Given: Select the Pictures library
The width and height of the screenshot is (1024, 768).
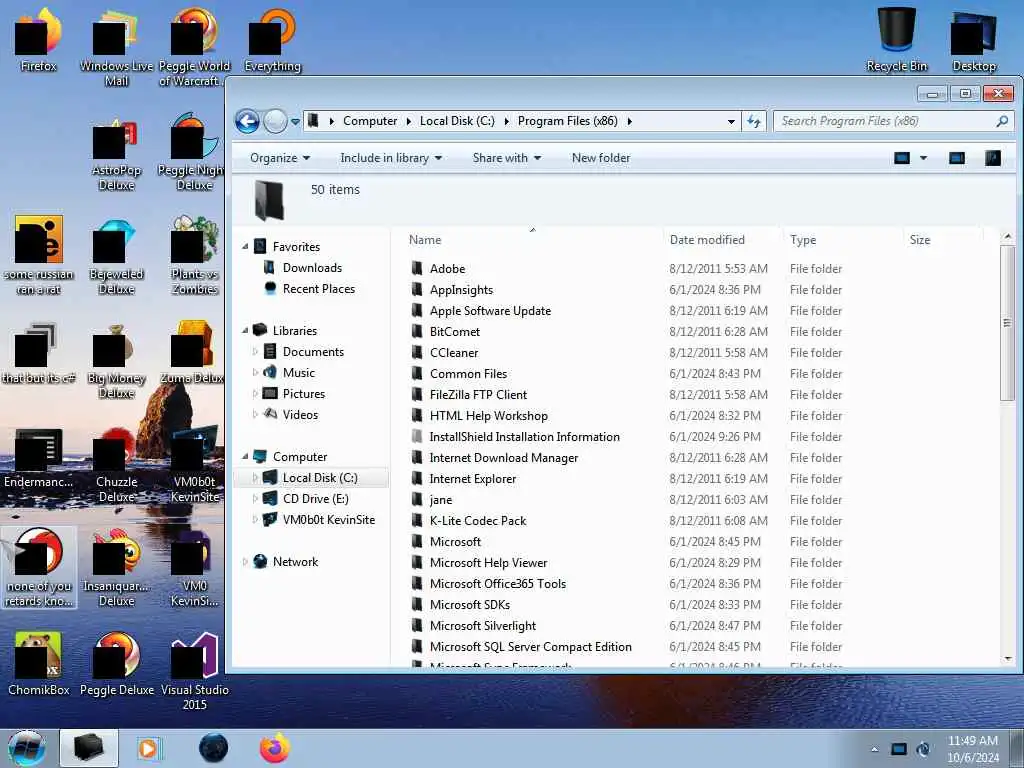Looking at the screenshot, I should [304, 394].
